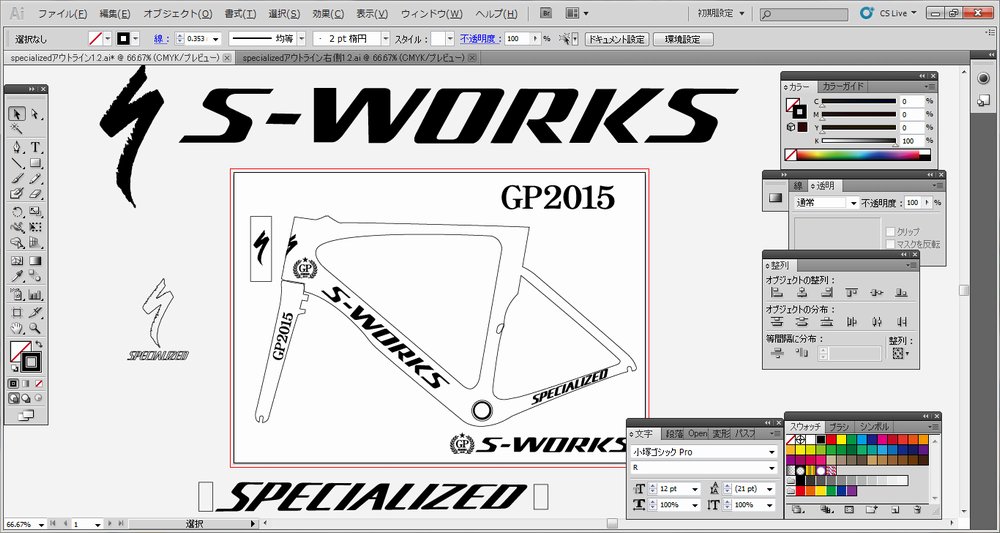This screenshot has width=1000, height=533.
Task: Select the Direct Selection (white arrow) tool
Action: pyautogui.click(x=35, y=114)
